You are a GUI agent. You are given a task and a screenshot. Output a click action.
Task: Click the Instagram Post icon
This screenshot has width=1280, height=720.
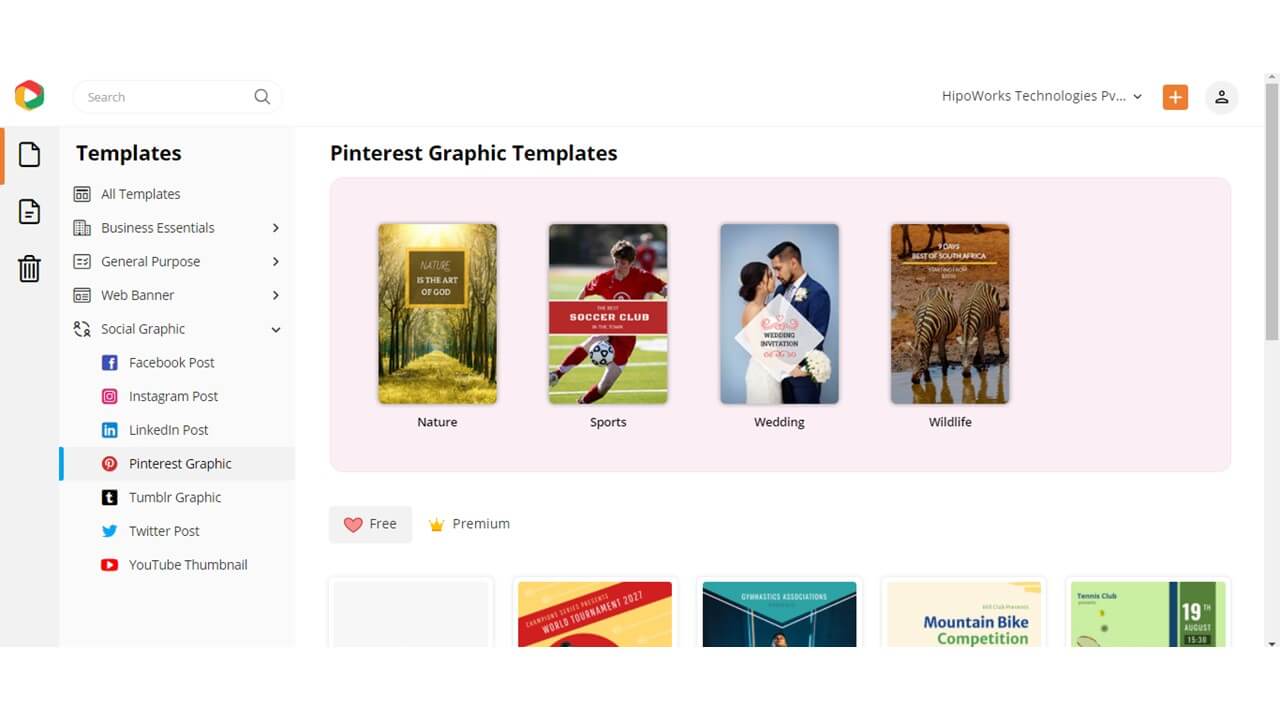(109, 396)
